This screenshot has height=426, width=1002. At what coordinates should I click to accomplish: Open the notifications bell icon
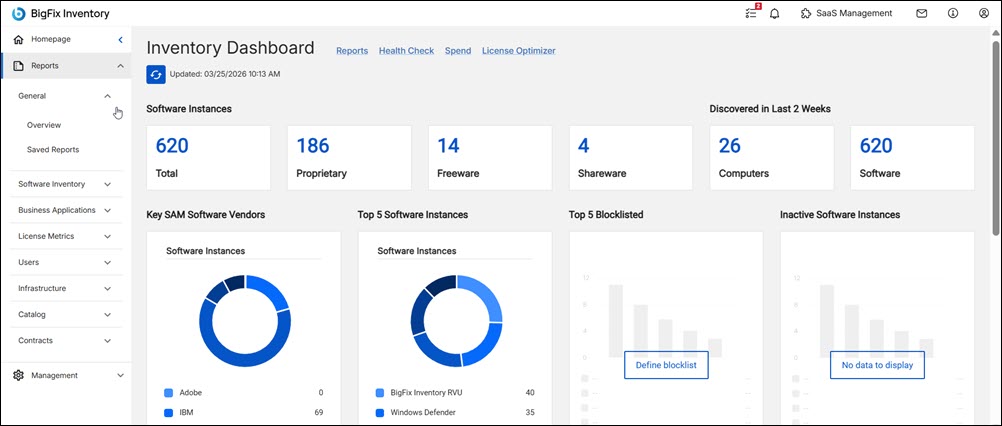(775, 13)
